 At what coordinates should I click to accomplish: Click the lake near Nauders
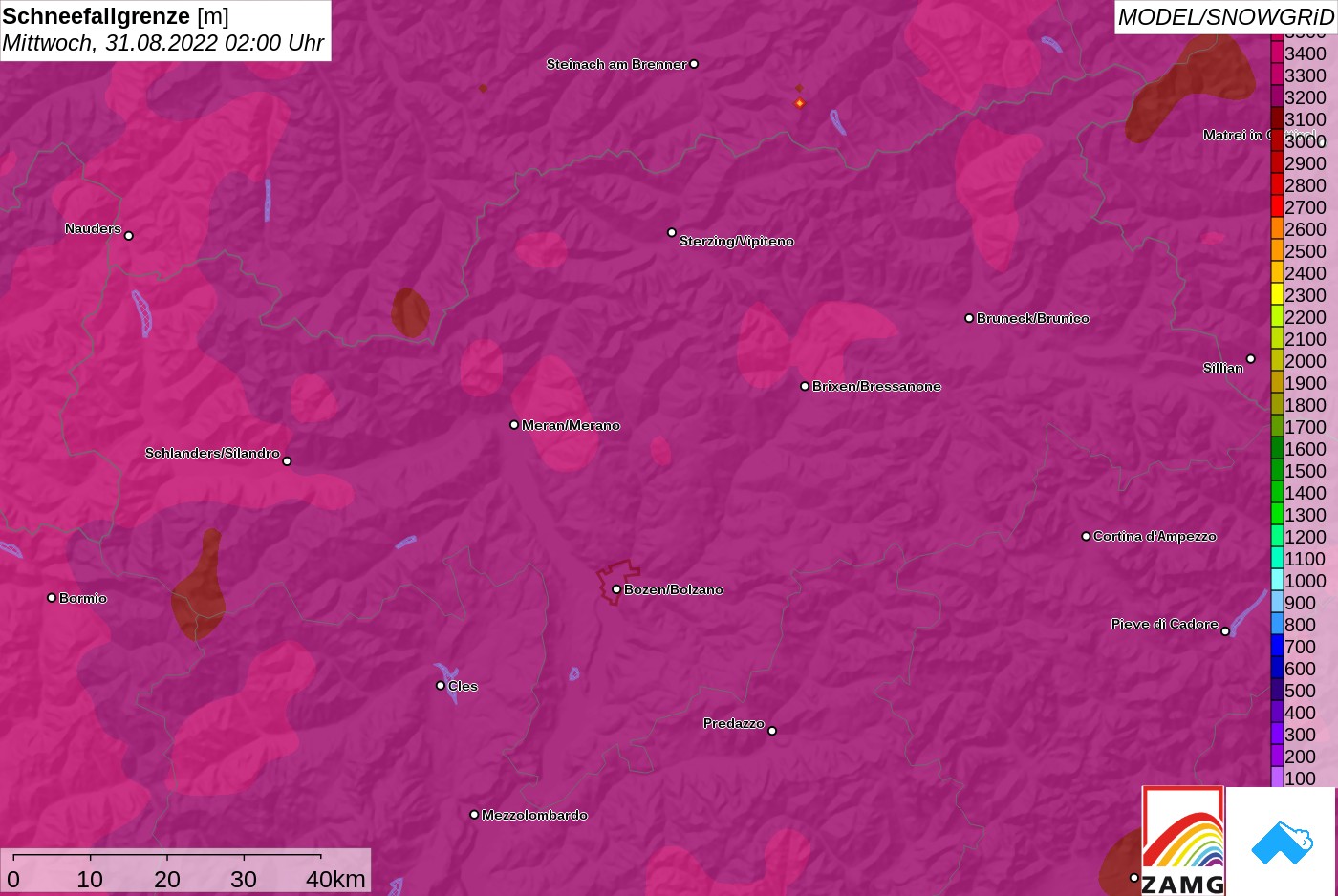point(141,313)
